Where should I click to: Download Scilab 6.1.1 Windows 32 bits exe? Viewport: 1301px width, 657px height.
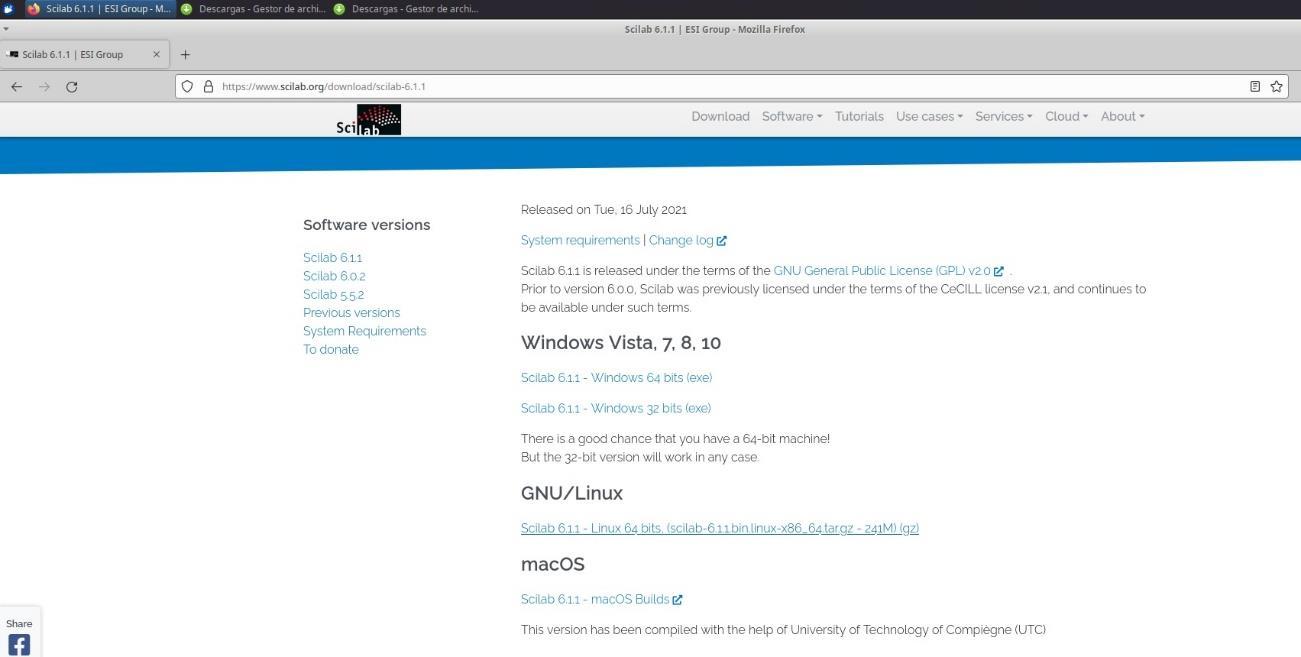point(616,408)
